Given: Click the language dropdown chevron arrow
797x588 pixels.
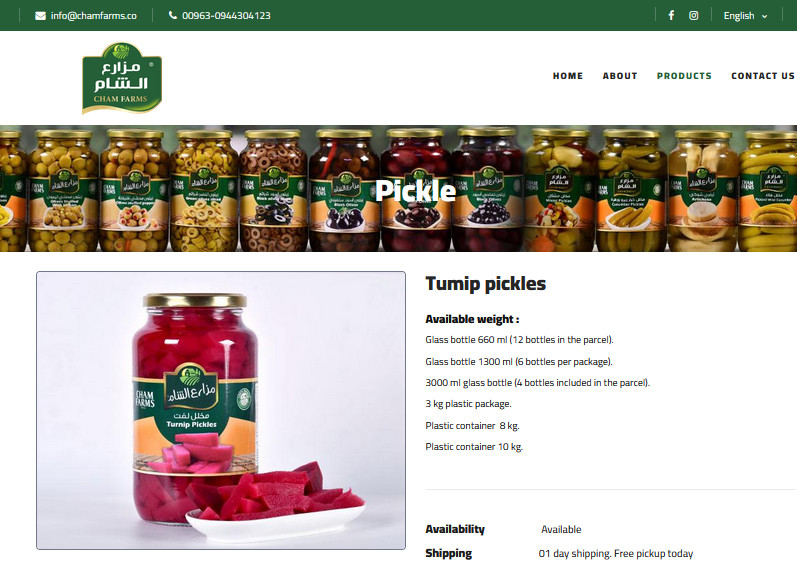Looking at the screenshot, I should click(764, 16).
